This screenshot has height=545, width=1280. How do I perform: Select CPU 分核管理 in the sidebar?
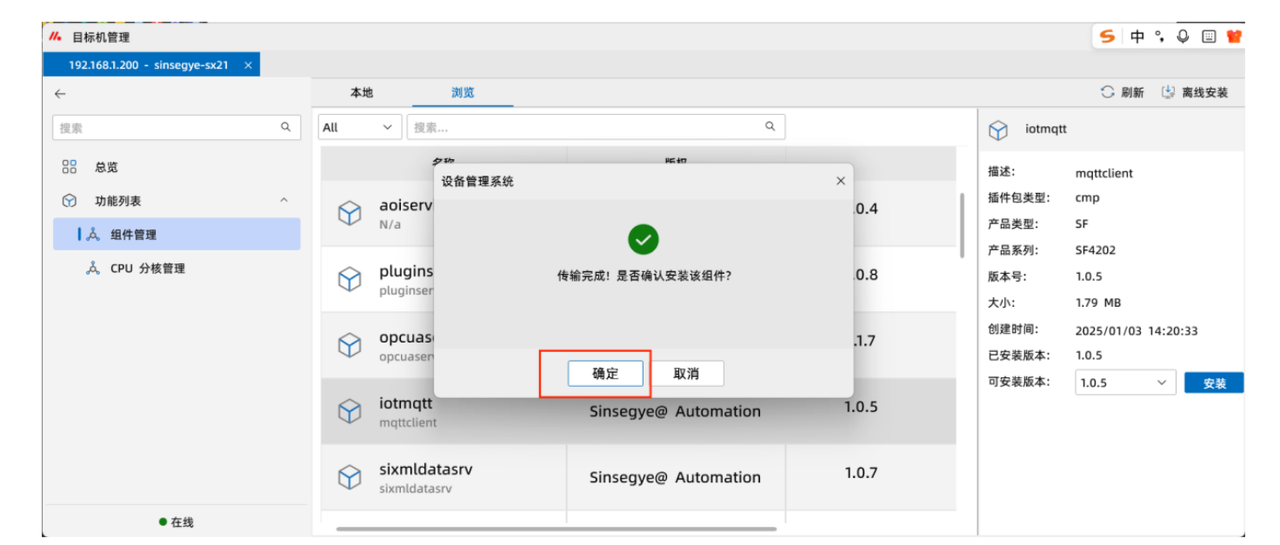147,268
